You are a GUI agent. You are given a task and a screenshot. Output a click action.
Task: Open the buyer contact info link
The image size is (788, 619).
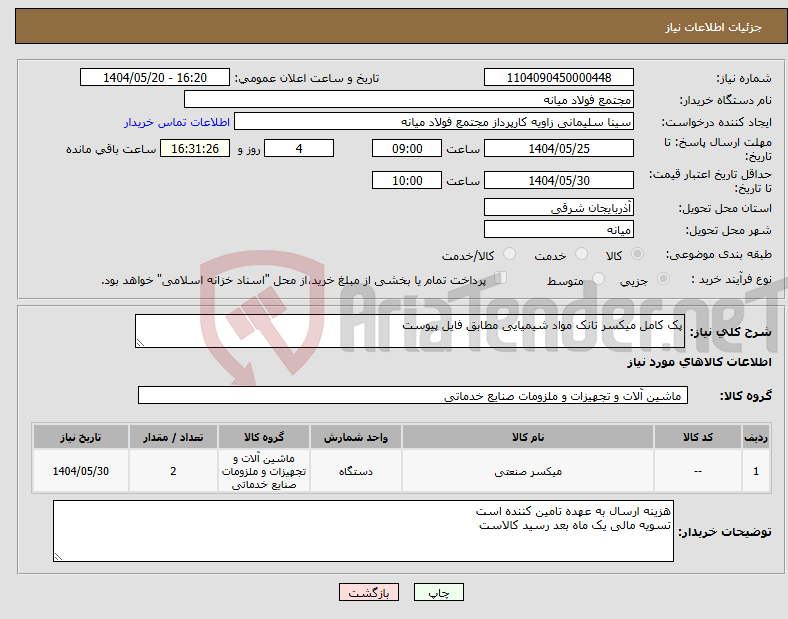(x=177, y=122)
